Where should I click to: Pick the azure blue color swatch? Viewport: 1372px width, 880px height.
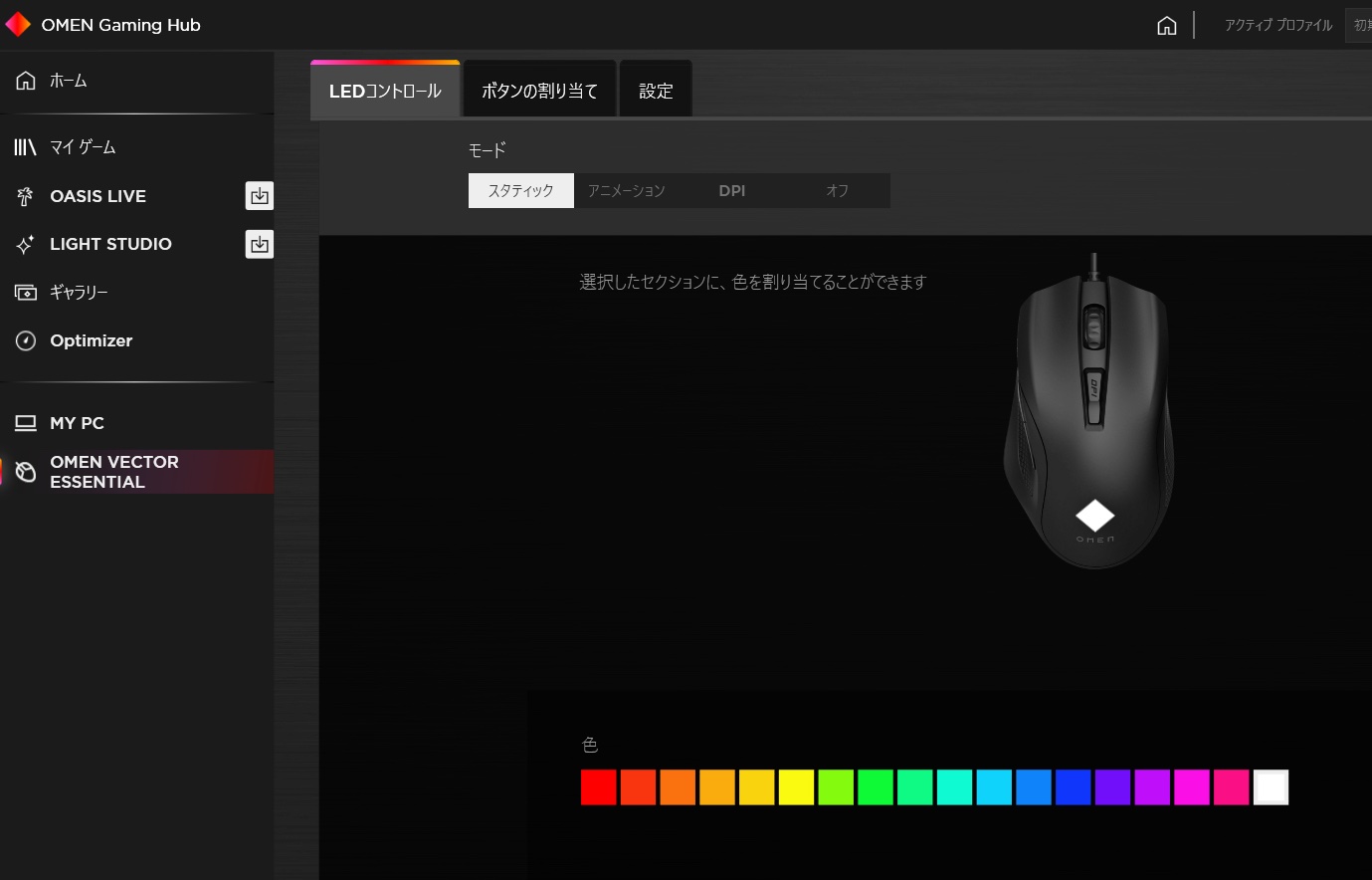click(x=1034, y=787)
